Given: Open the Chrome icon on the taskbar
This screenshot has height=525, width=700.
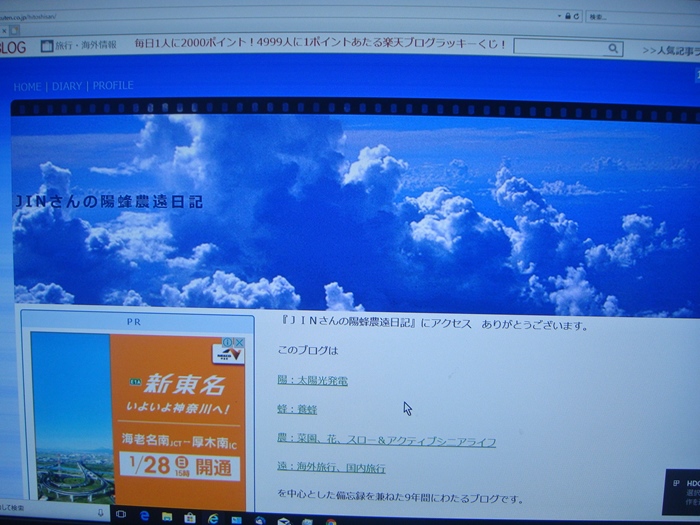Looking at the screenshot, I should tap(331, 522).
